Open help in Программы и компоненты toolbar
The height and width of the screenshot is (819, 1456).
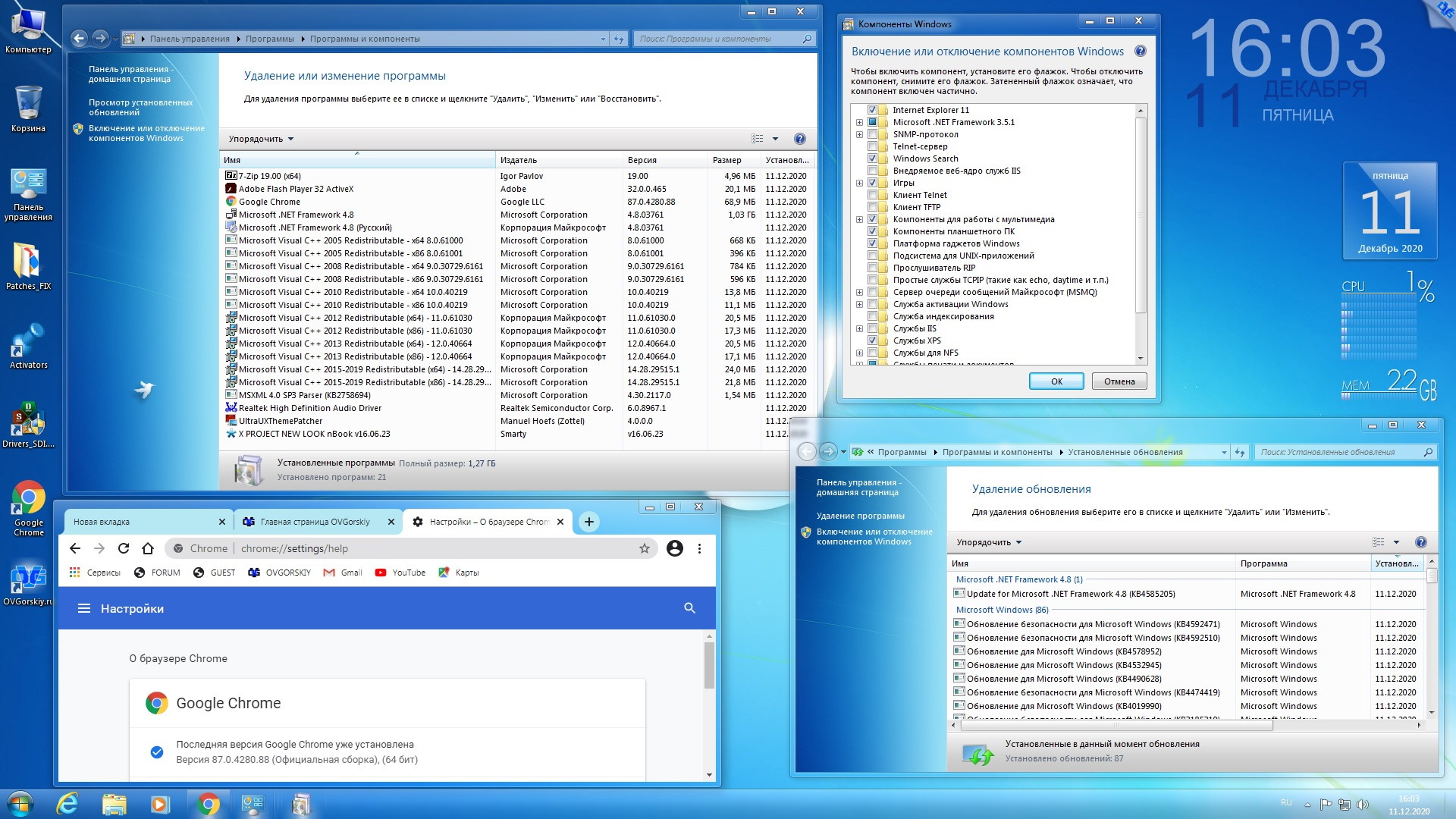point(799,139)
